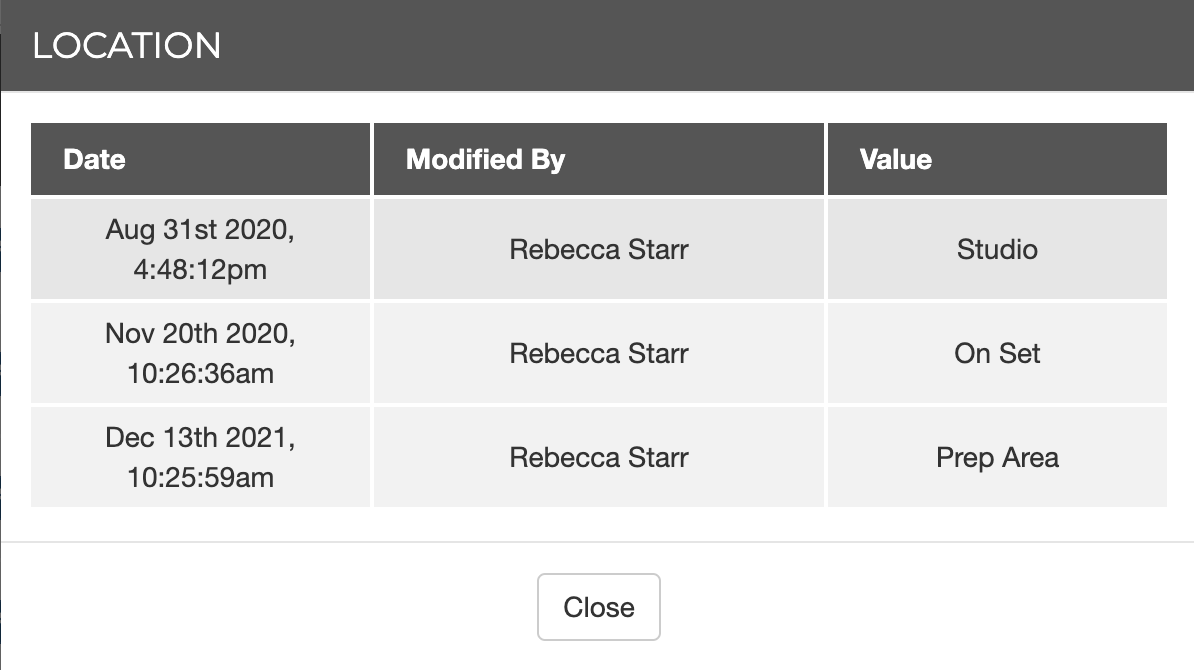This screenshot has width=1194, height=670.
Task: Sort by the Modified By column header
Action: pos(485,159)
